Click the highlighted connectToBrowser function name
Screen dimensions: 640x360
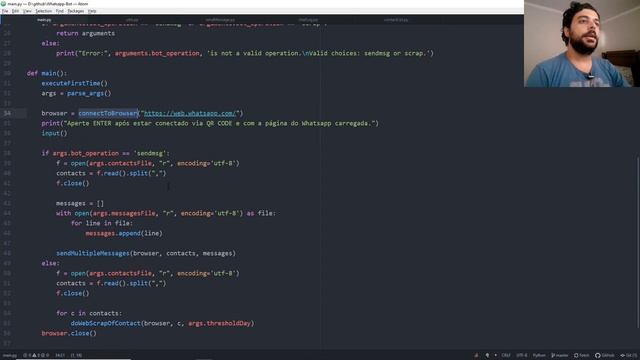108,113
